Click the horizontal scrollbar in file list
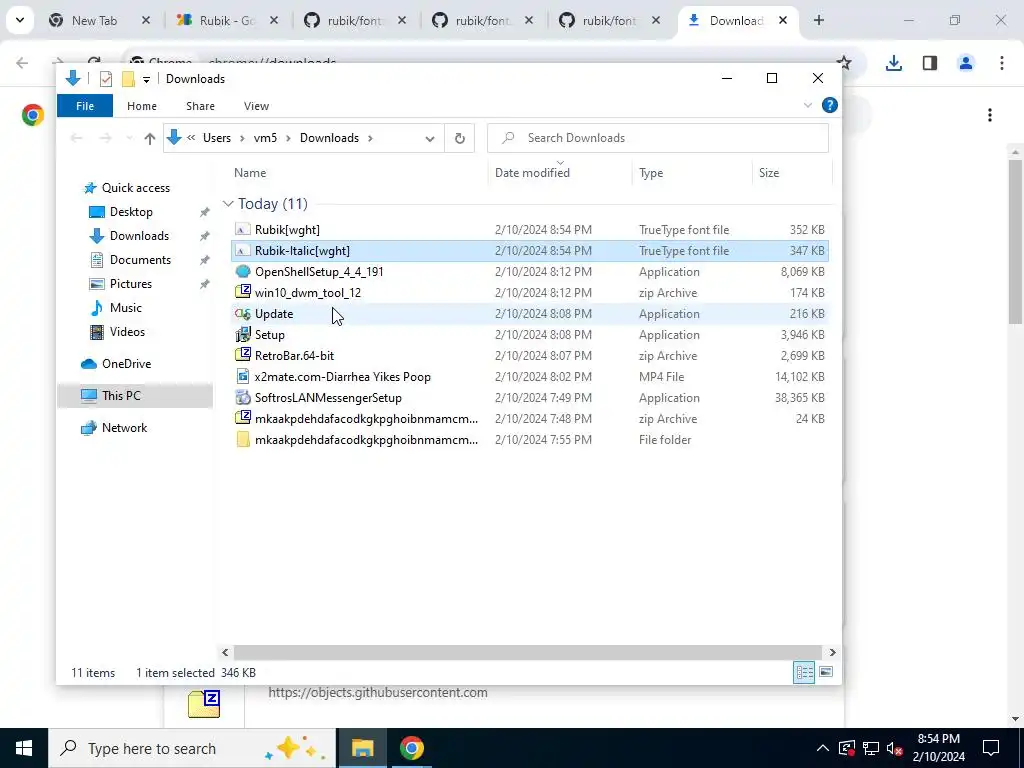1024x768 pixels. [x=528, y=652]
